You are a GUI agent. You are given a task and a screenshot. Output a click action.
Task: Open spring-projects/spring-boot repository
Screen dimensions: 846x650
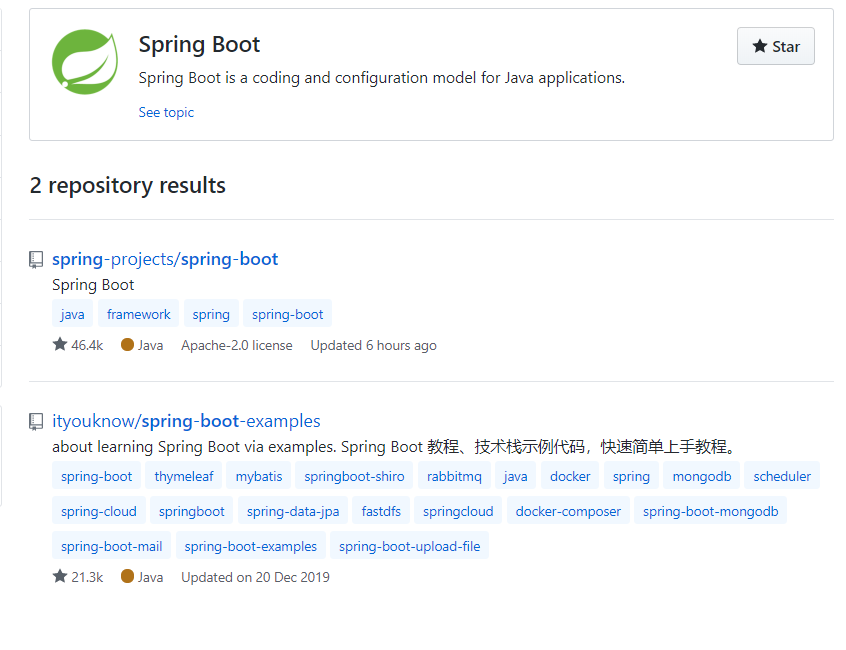coord(165,259)
